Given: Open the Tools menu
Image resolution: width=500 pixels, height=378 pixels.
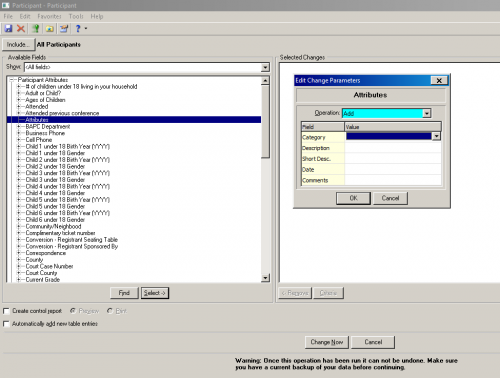Looking at the screenshot, I should click(x=76, y=16).
